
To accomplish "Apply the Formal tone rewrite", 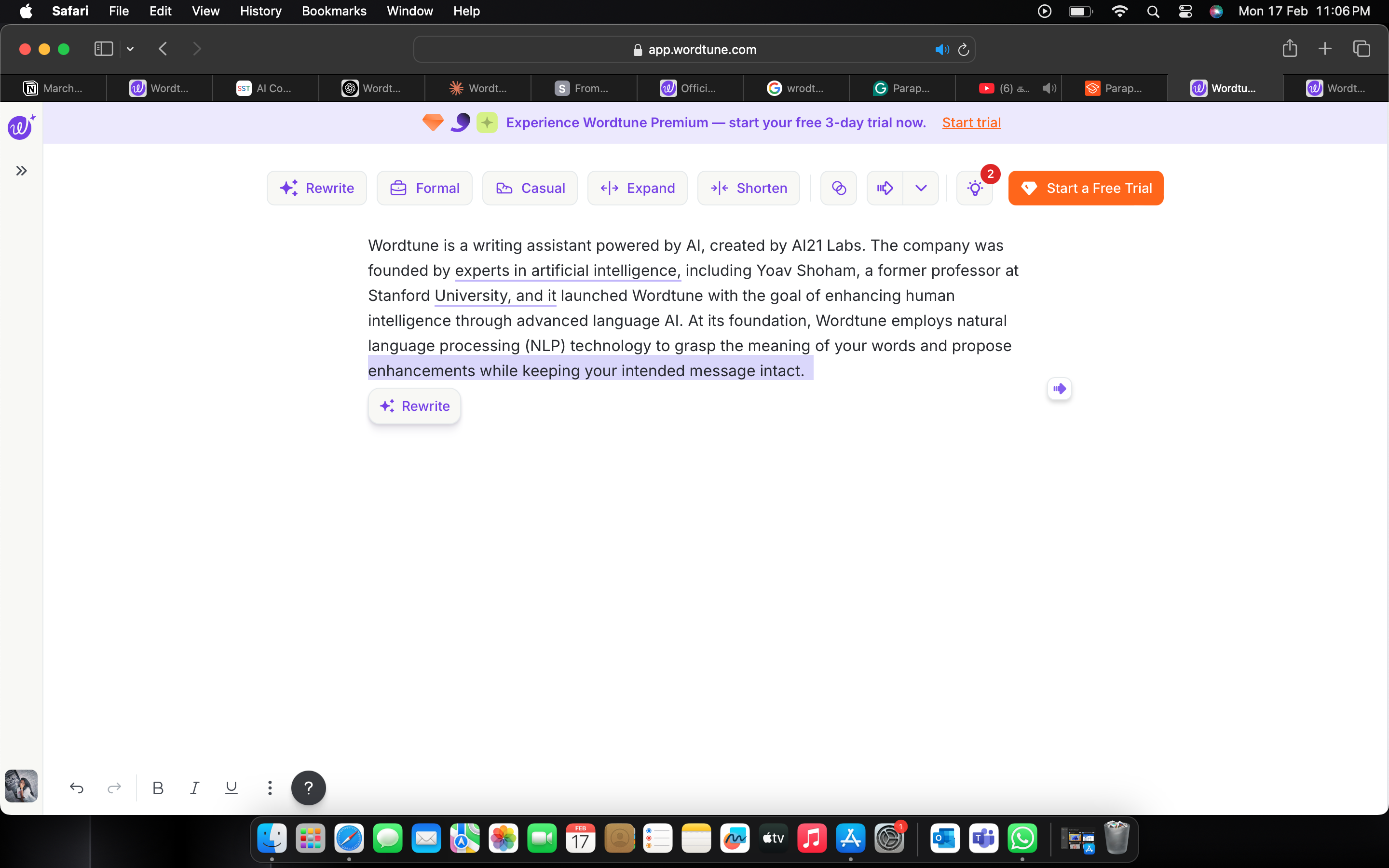I will [425, 188].
